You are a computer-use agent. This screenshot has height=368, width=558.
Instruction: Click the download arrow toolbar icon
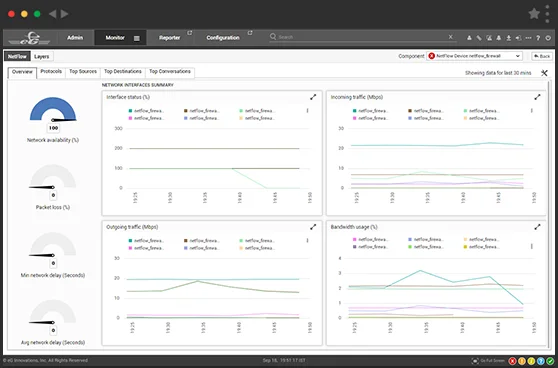(509, 38)
